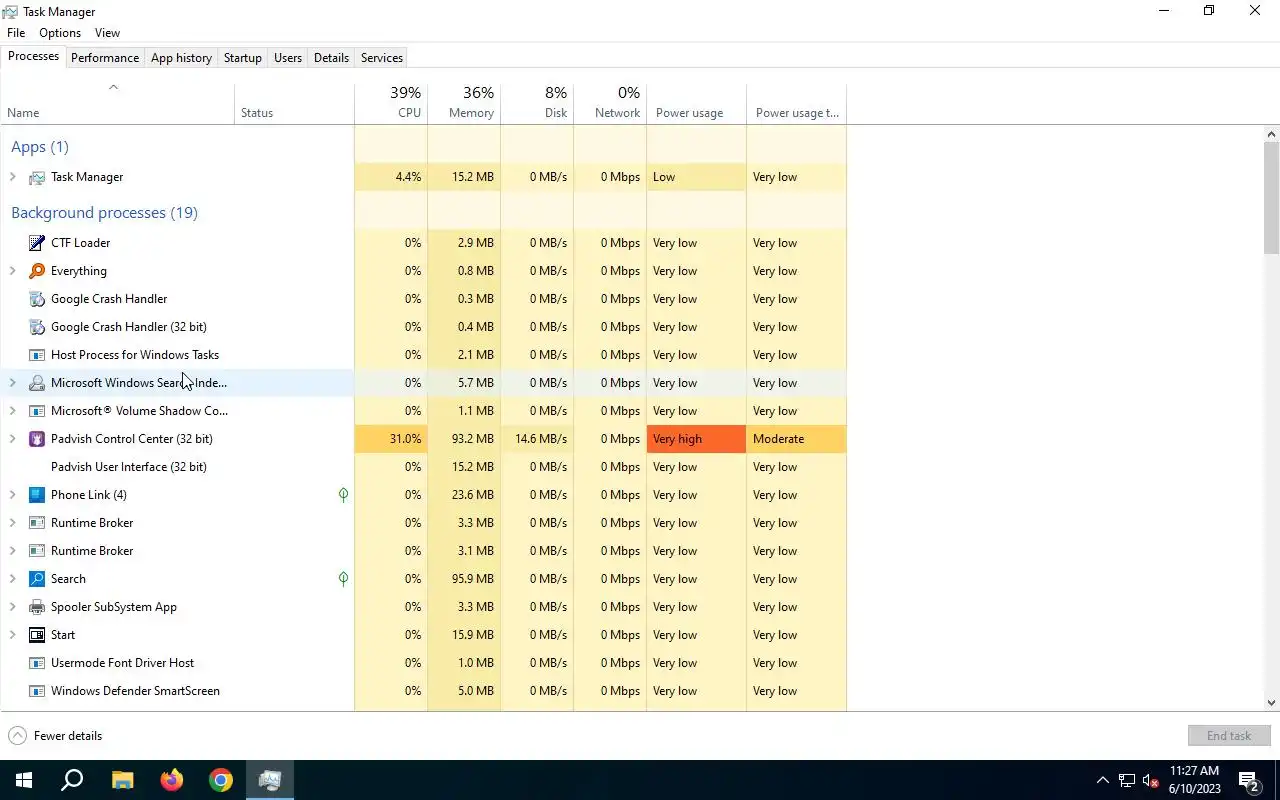Click the network tray icon

1126,780
